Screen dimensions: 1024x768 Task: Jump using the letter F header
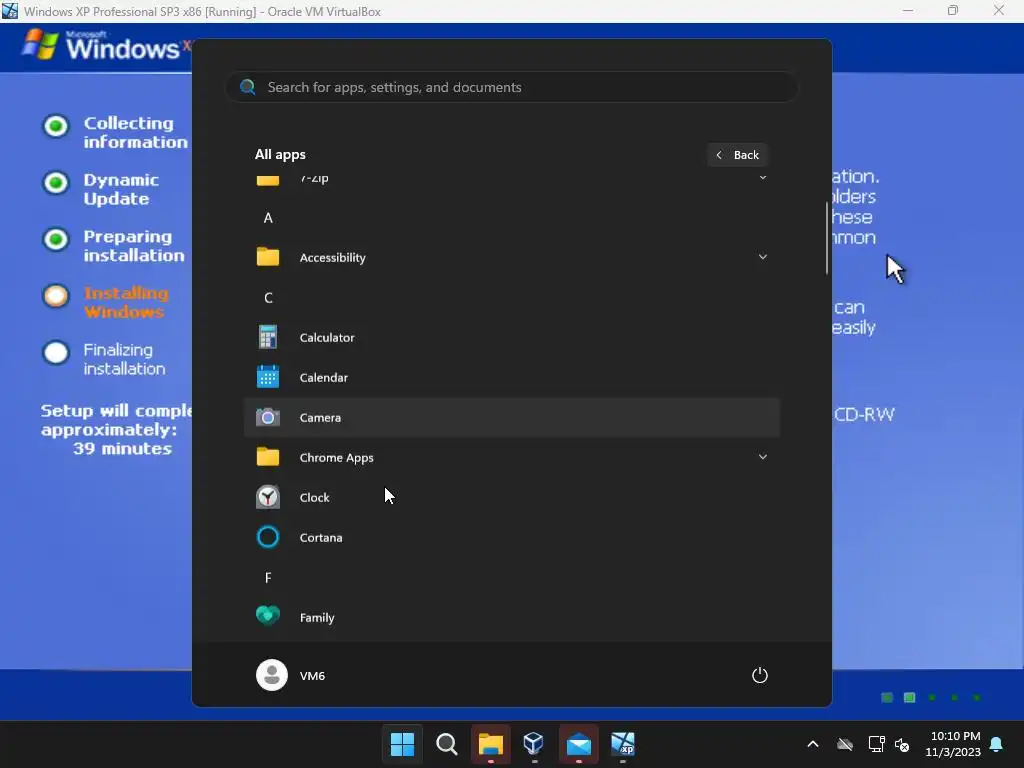click(x=268, y=577)
